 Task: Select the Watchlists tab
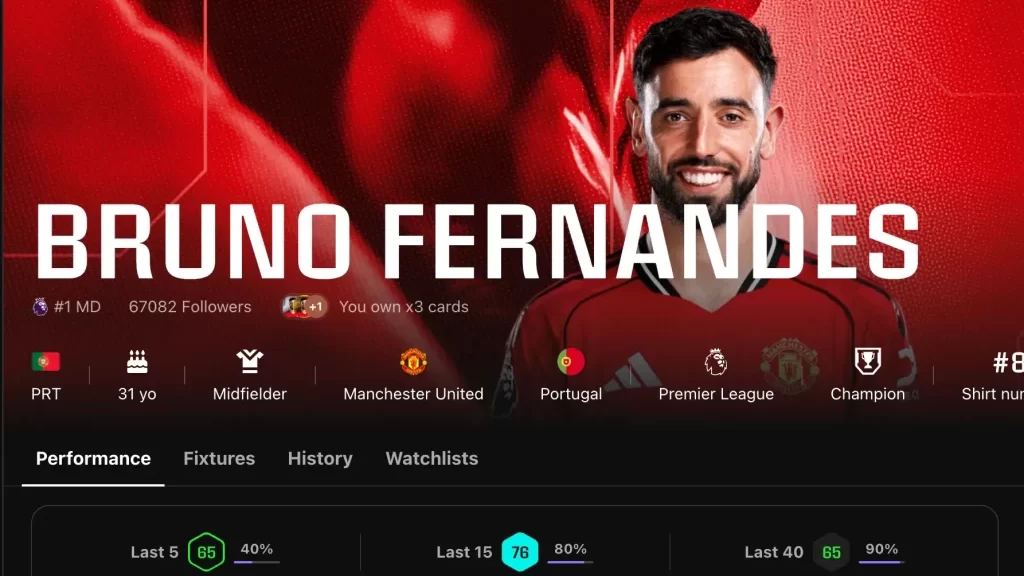[x=432, y=458]
